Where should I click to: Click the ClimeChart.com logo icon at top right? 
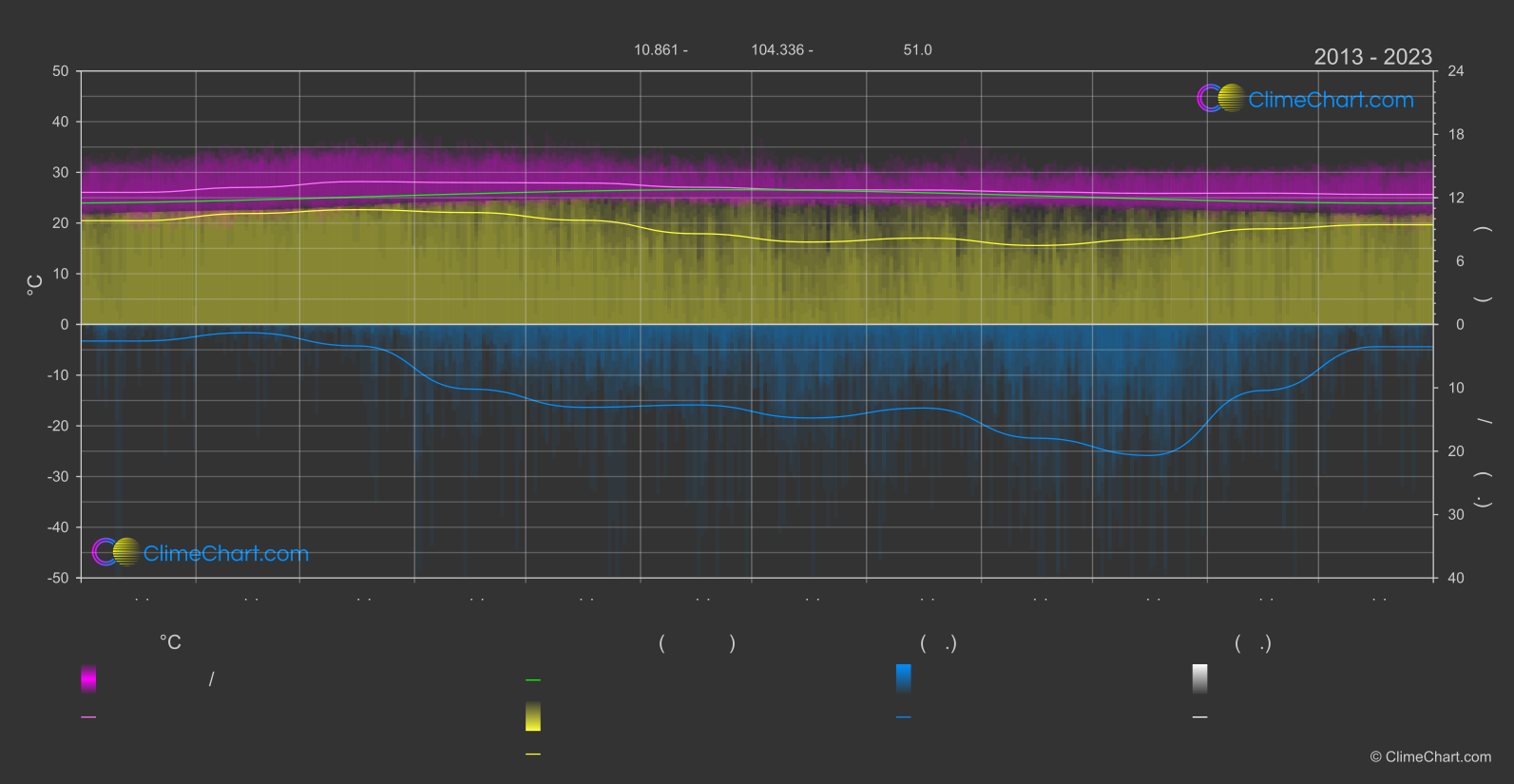click(x=1220, y=98)
